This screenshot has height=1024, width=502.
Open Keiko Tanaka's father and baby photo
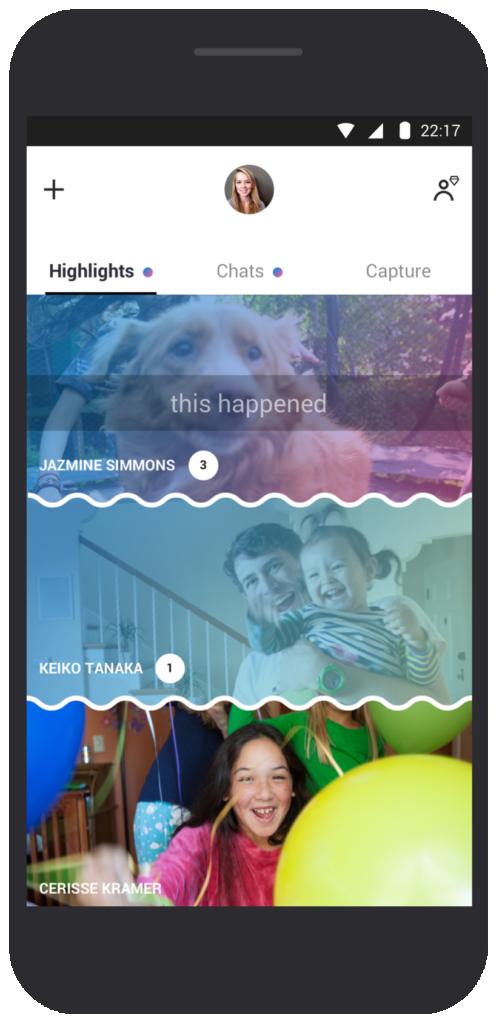[x=249, y=601]
